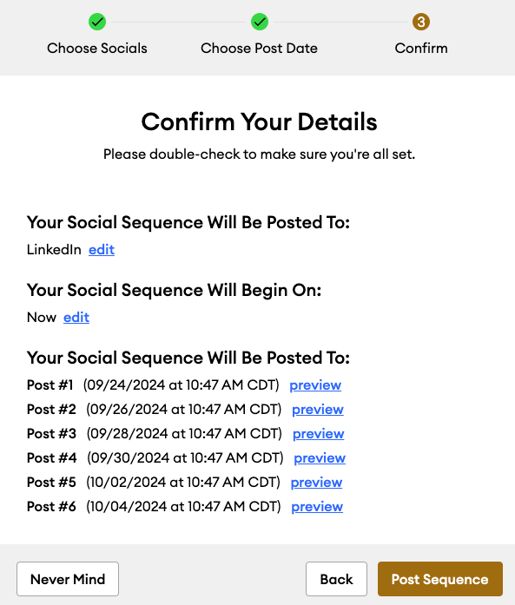Viewport: 515px width, 605px height.
Task: Select the Confirm step label
Action: tap(421, 48)
